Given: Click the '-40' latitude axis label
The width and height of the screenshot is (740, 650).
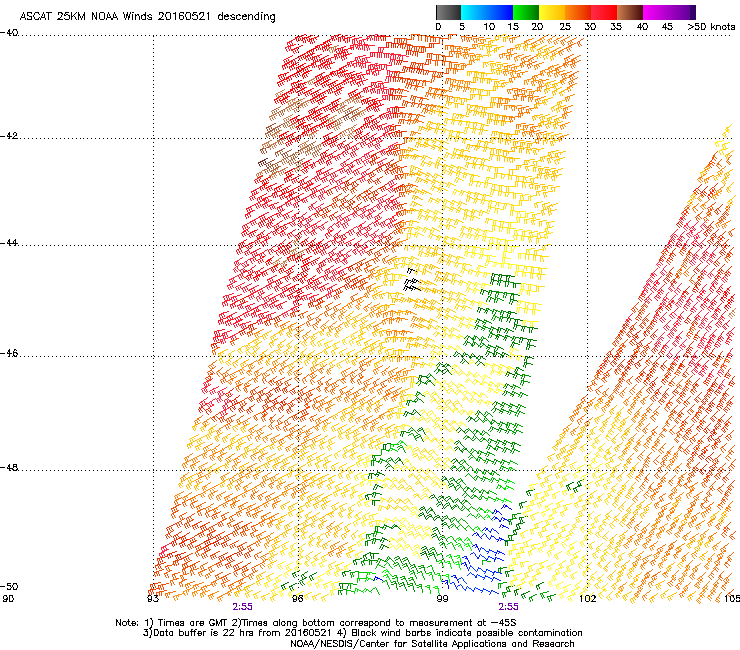Looking at the screenshot, I should coord(9,33).
